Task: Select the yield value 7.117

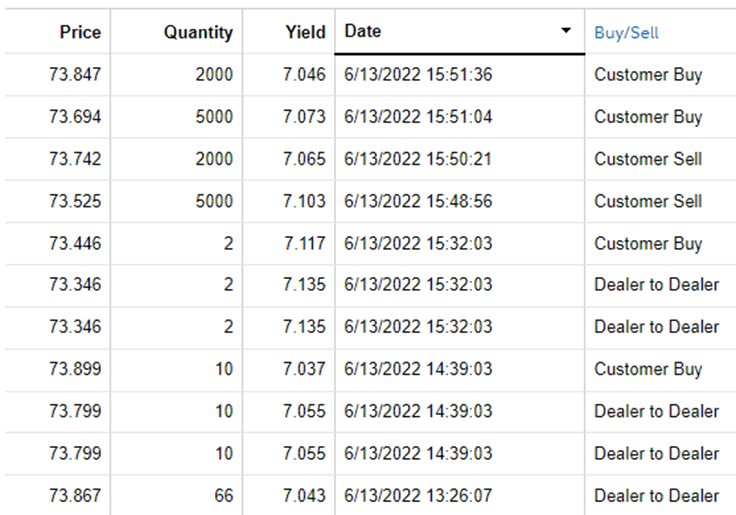Action: click(304, 244)
